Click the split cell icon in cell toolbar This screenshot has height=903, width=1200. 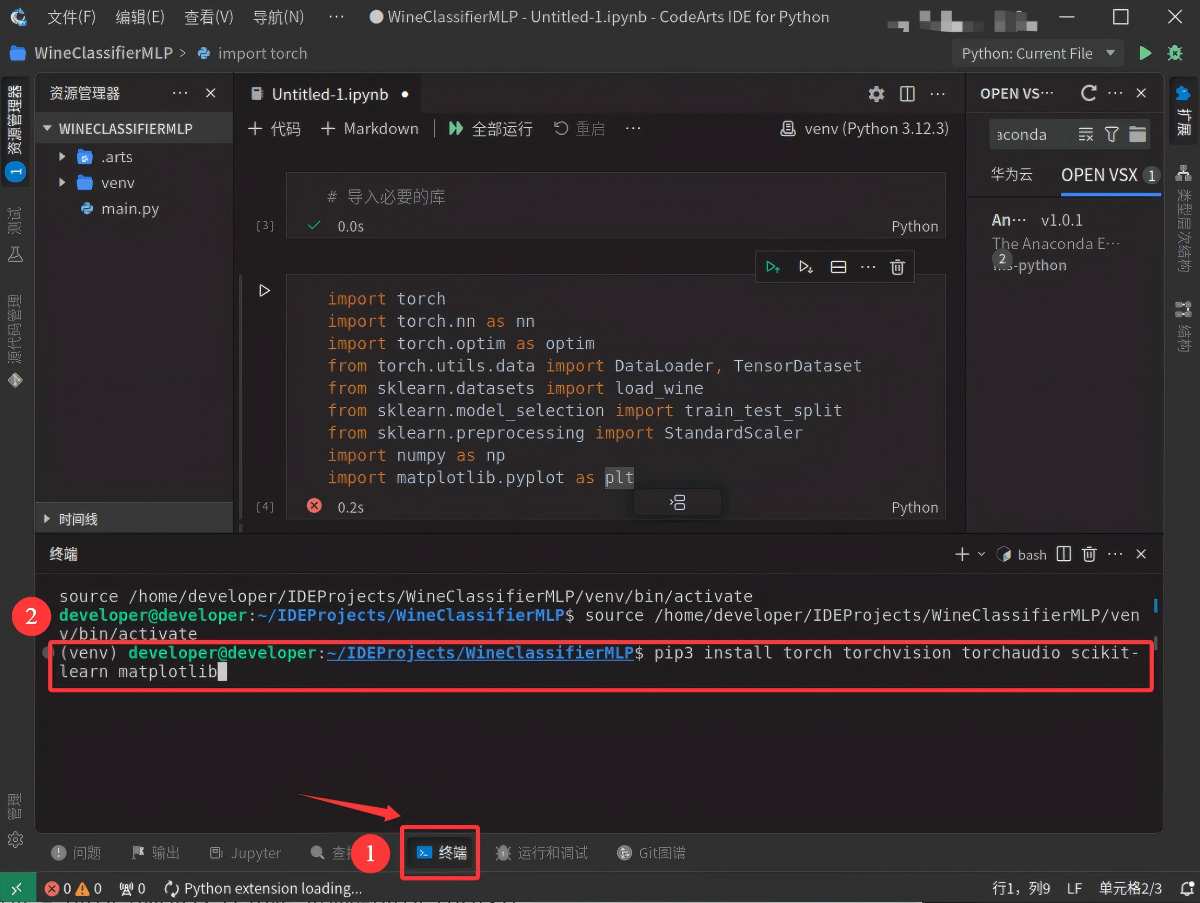click(839, 267)
